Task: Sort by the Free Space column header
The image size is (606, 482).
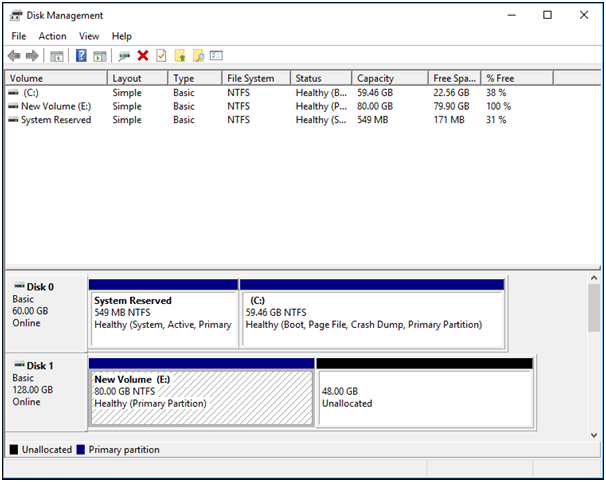Action: pos(455,78)
